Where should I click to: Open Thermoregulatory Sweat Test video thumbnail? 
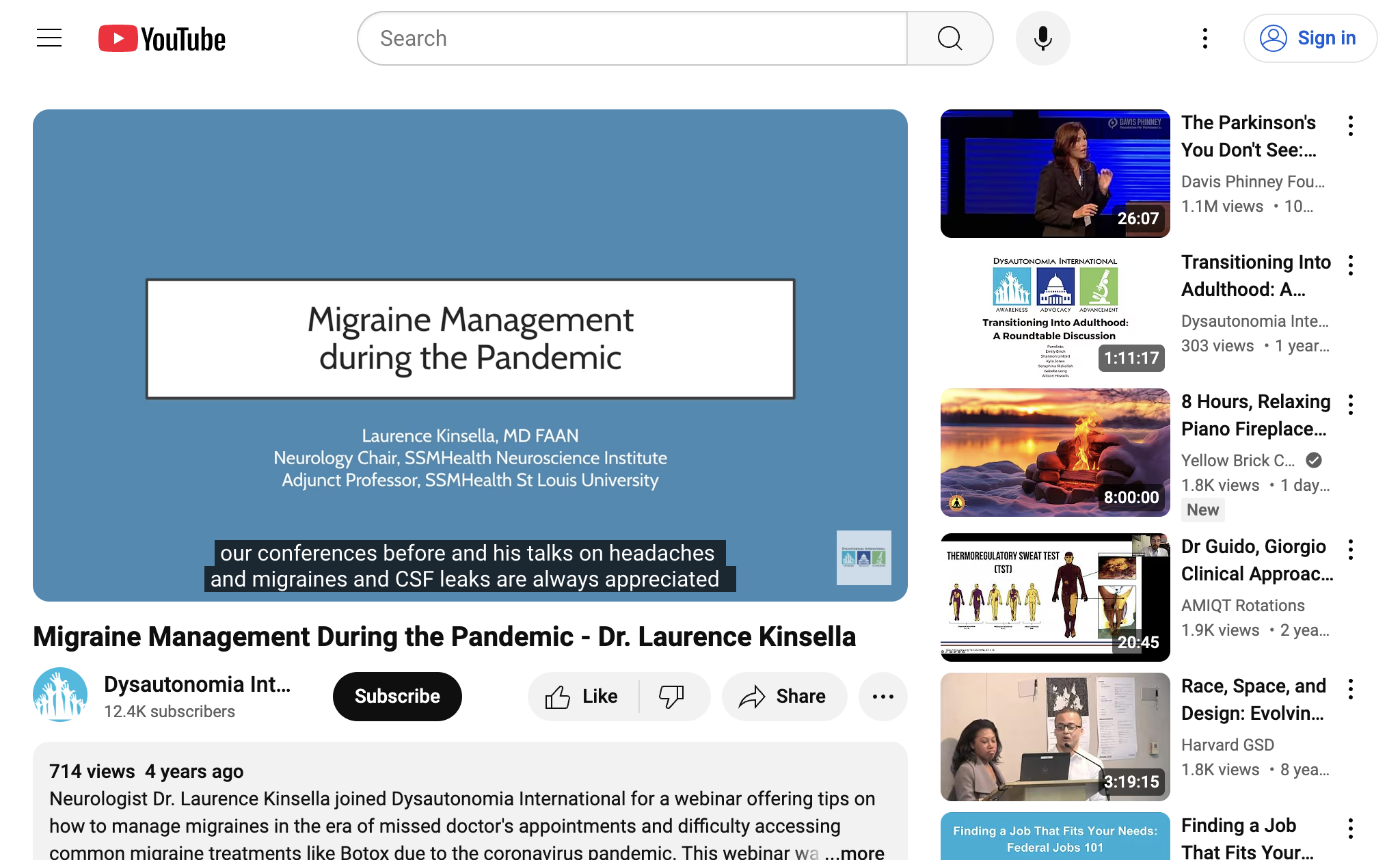(x=1055, y=597)
